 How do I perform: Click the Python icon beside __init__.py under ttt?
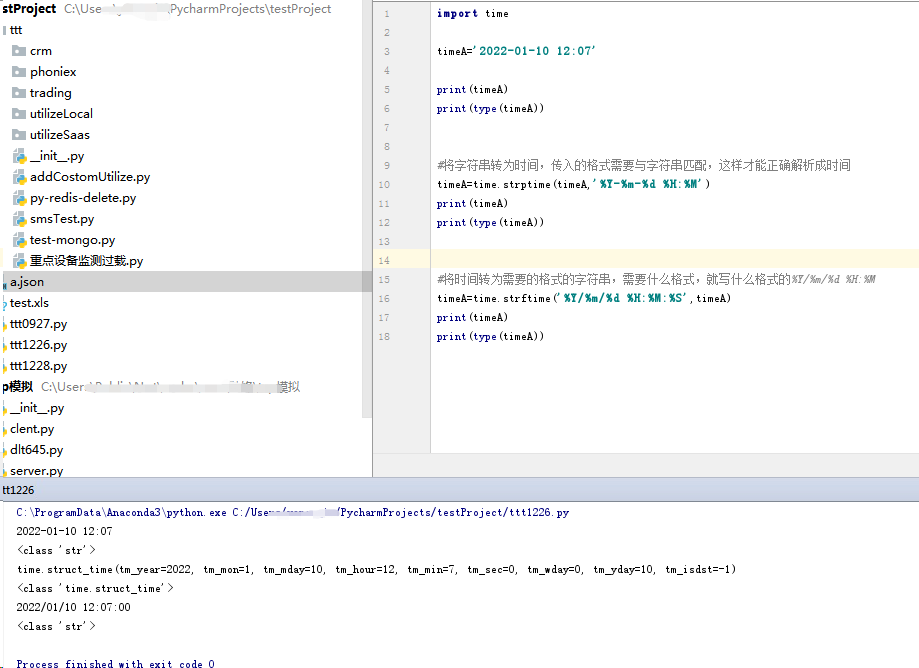(x=19, y=156)
